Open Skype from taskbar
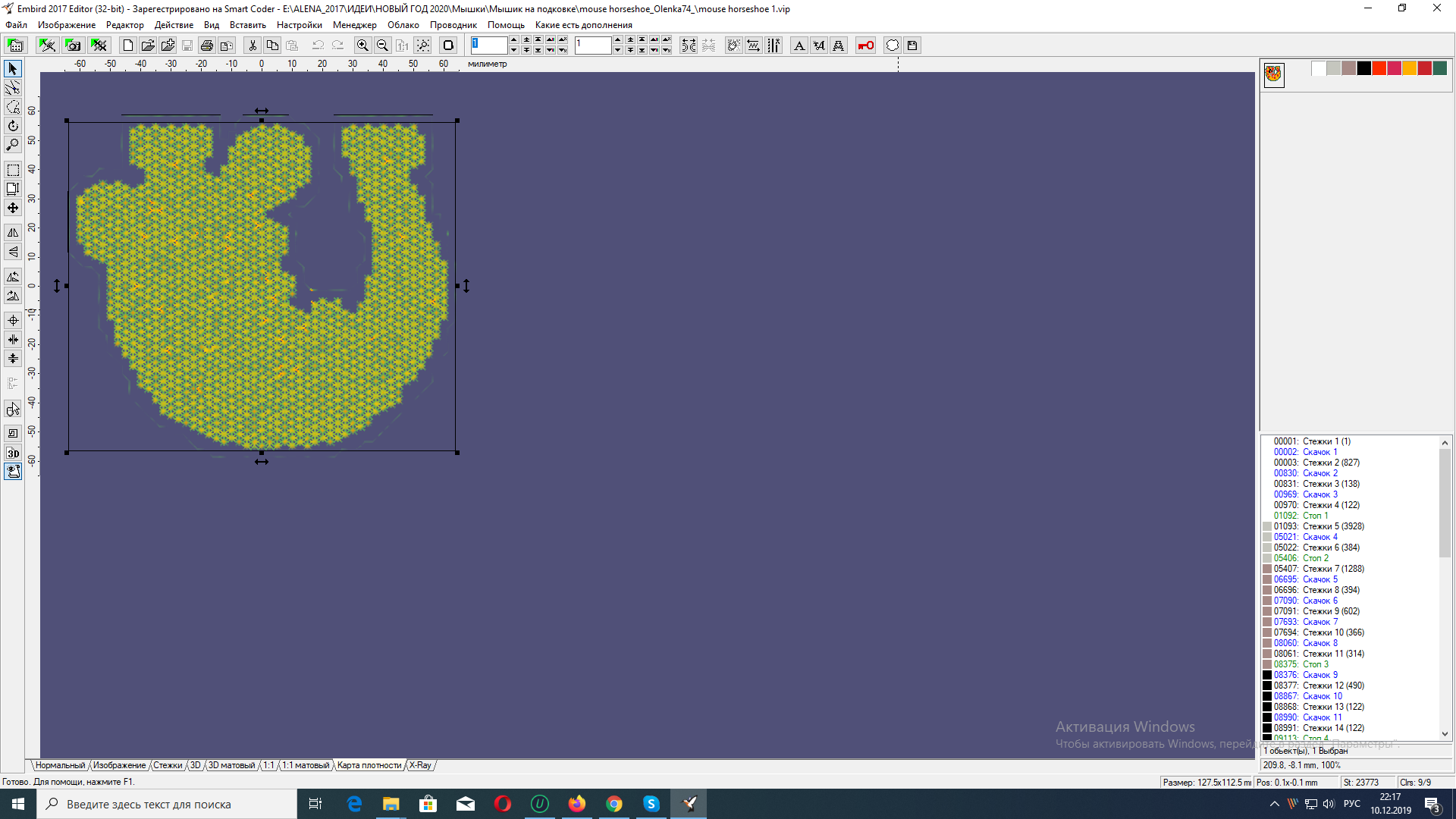Viewport: 1456px width, 819px height. point(651,804)
